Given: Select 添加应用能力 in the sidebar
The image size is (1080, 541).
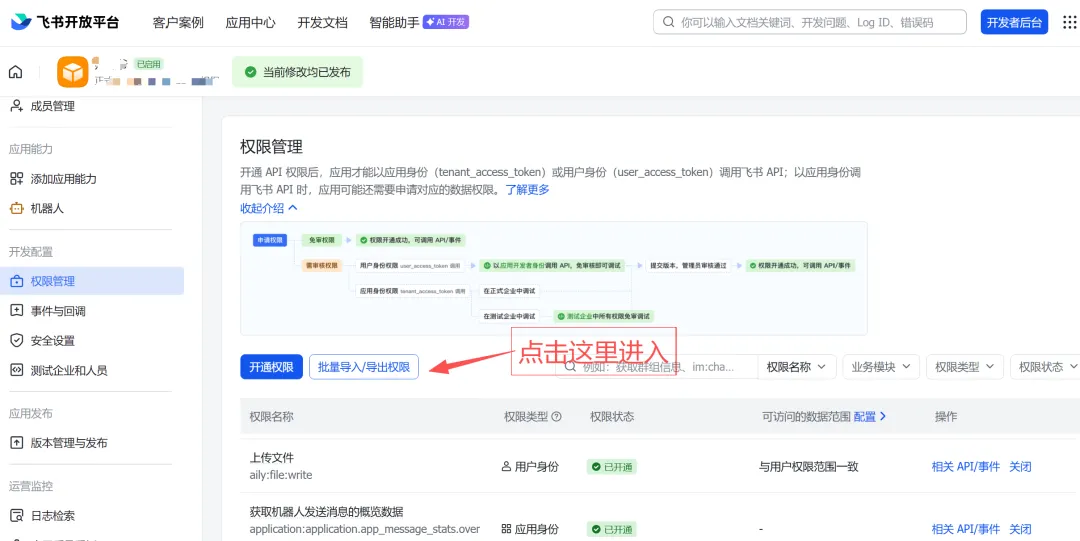Looking at the screenshot, I should 63,178.
